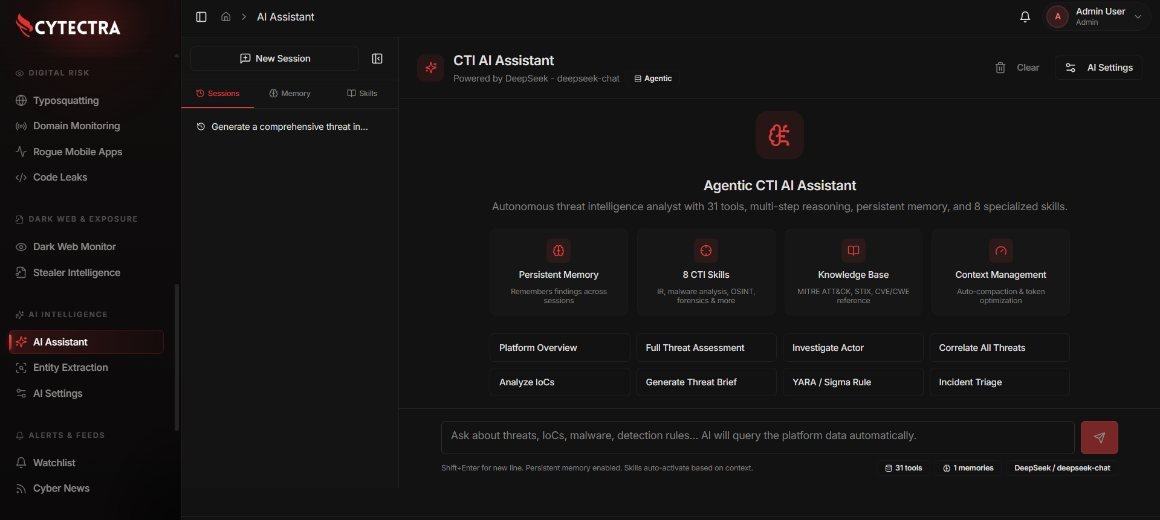Image resolution: width=1160 pixels, height=520 pixels.
Task: Open session 'Generate a comprehensive threat in...'
Action: (289, 126)
